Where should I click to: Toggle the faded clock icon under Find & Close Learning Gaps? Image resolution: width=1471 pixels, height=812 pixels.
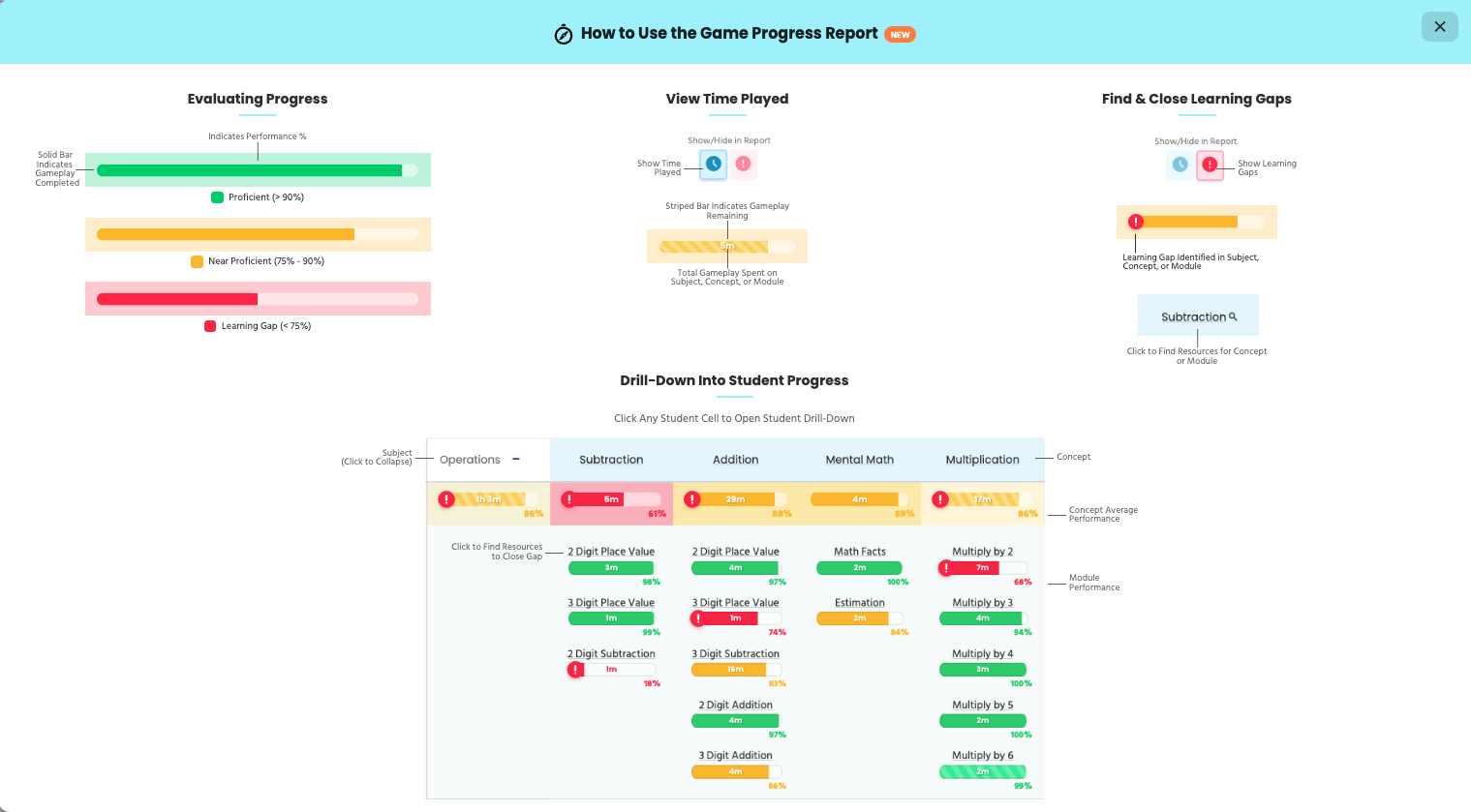[x=1180, y=165]
